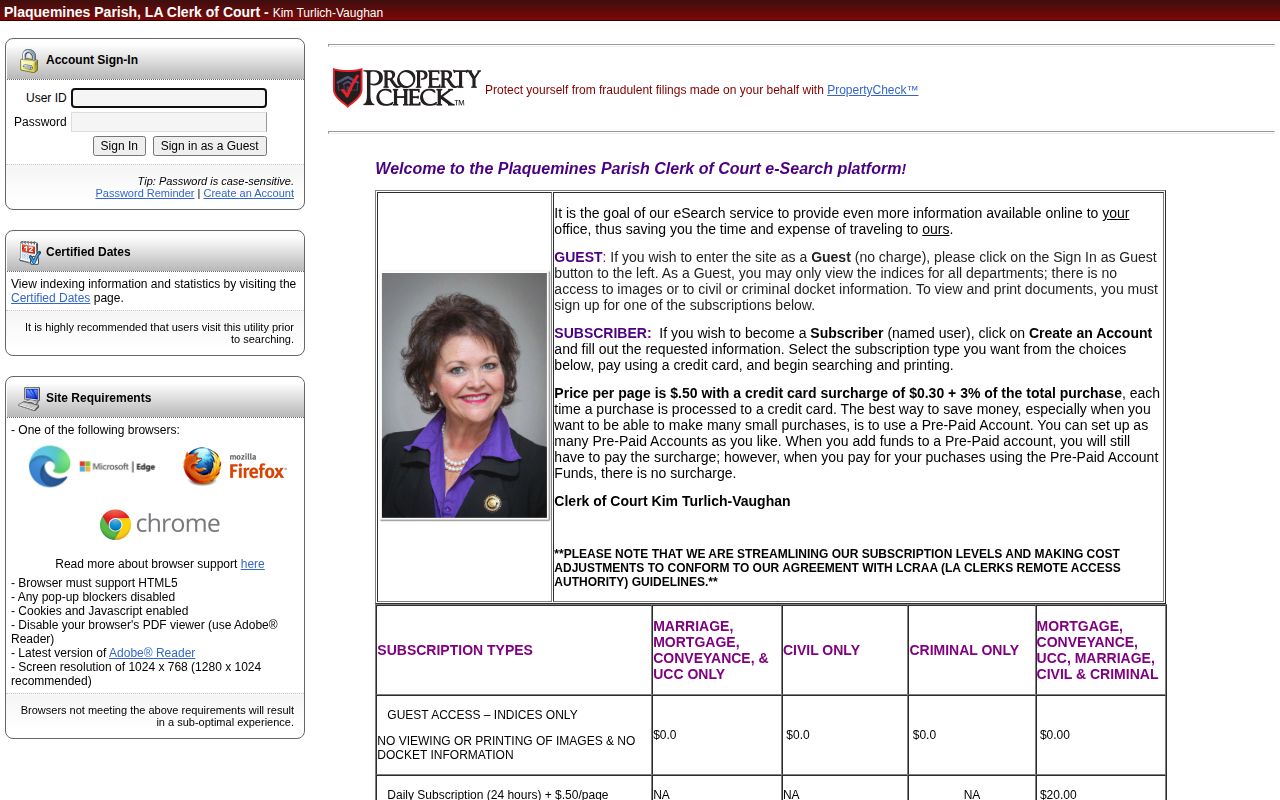Click the 'GUEST' purple label in welcome text
The image size is (1280, 800).
tap(578, 257)
